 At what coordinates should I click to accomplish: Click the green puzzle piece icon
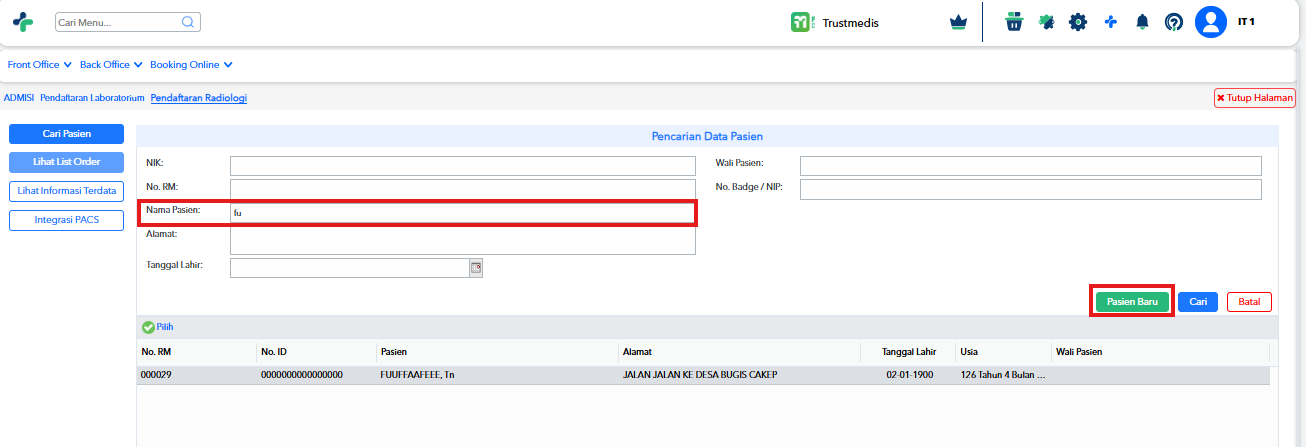1046,22
